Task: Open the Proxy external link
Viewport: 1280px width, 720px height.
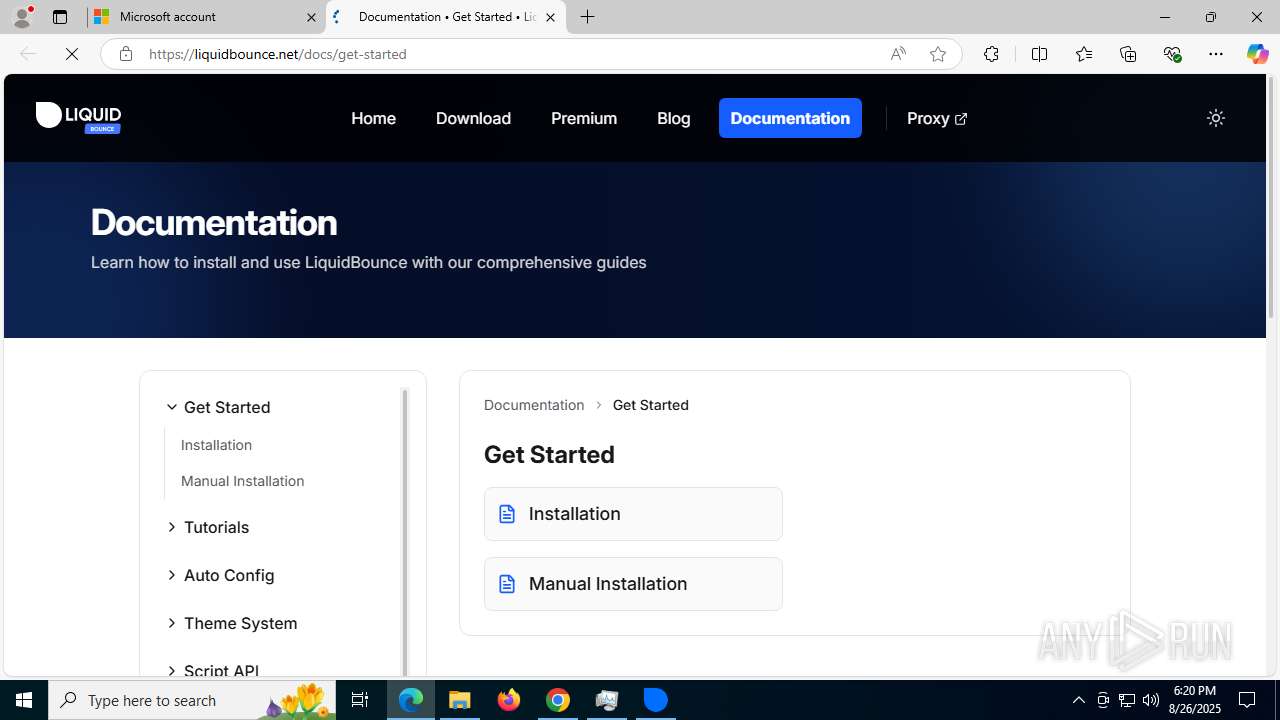Action: point(937,118)
